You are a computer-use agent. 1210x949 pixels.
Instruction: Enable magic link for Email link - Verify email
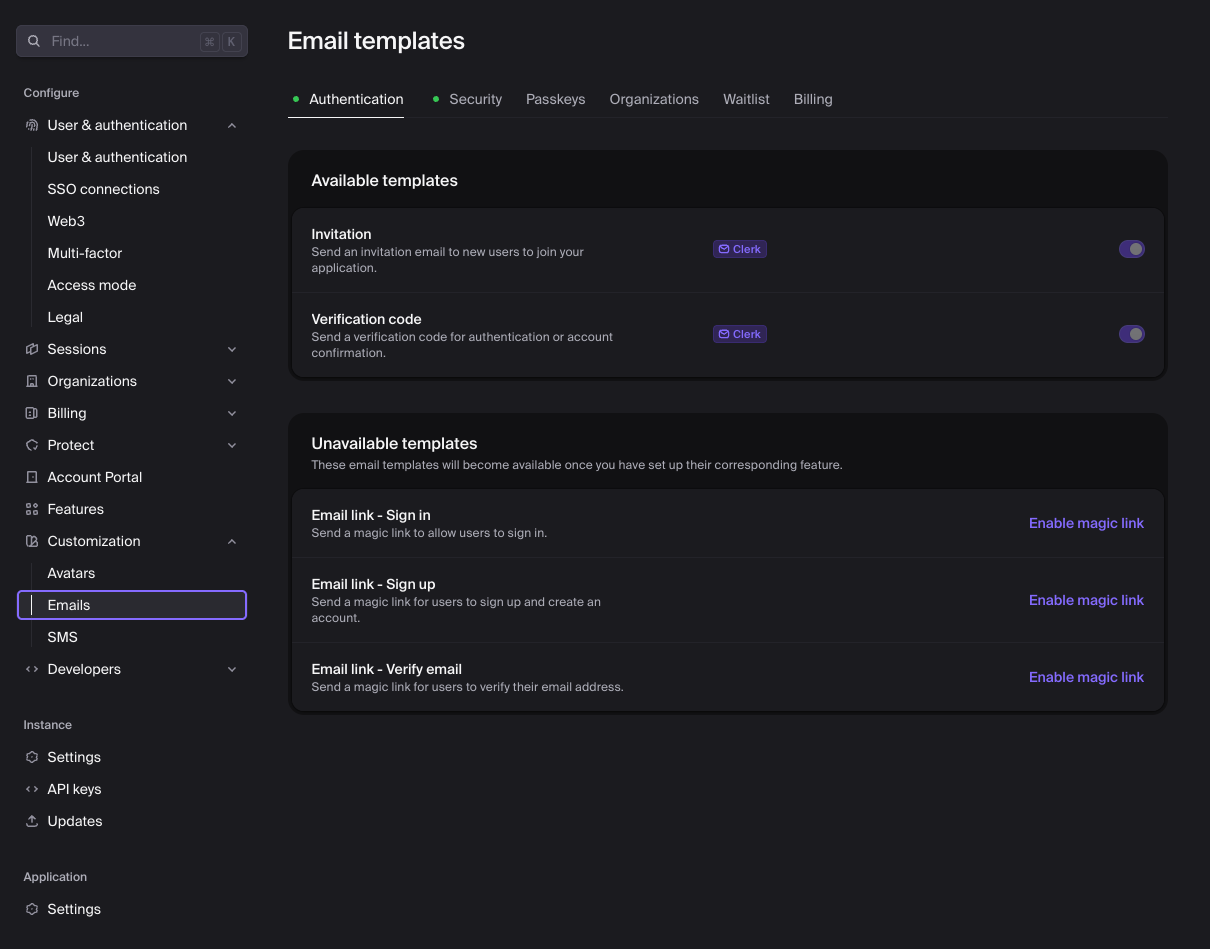tap(1086, 677)
